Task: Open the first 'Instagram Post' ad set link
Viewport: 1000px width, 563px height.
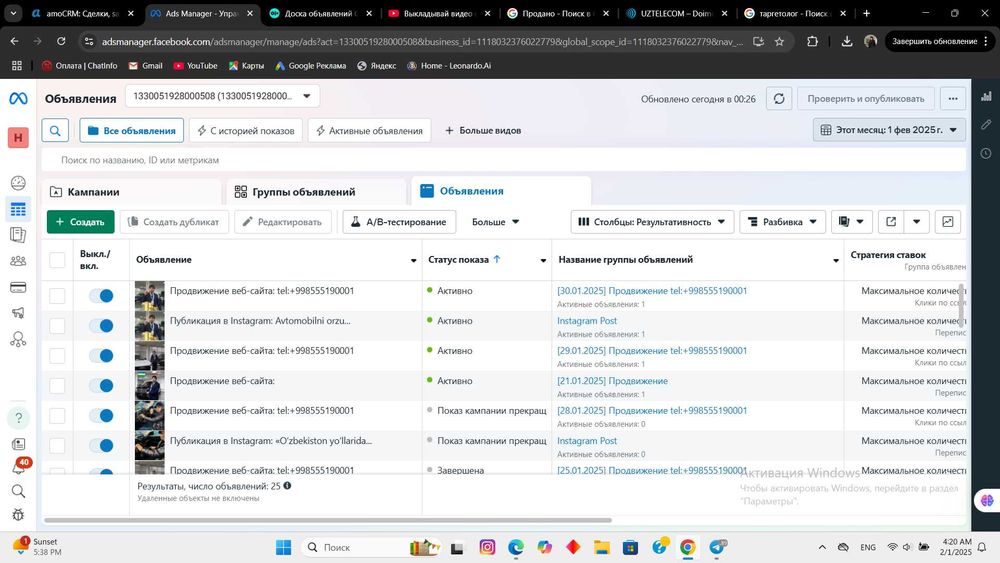Action: pos(587,321)
